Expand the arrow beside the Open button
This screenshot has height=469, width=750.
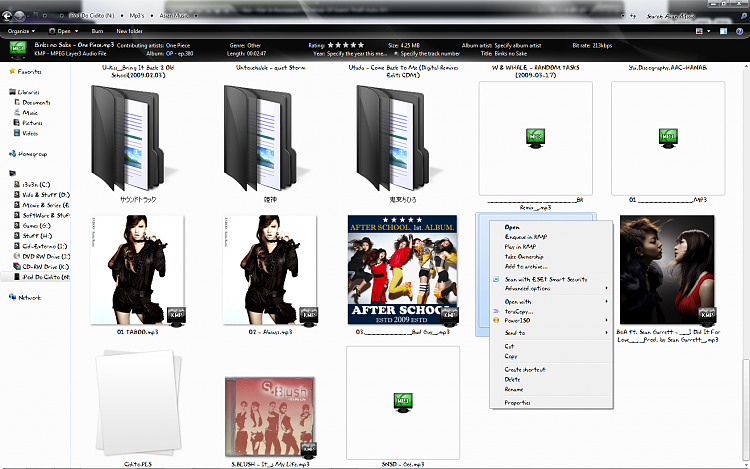tap(76, 31)
